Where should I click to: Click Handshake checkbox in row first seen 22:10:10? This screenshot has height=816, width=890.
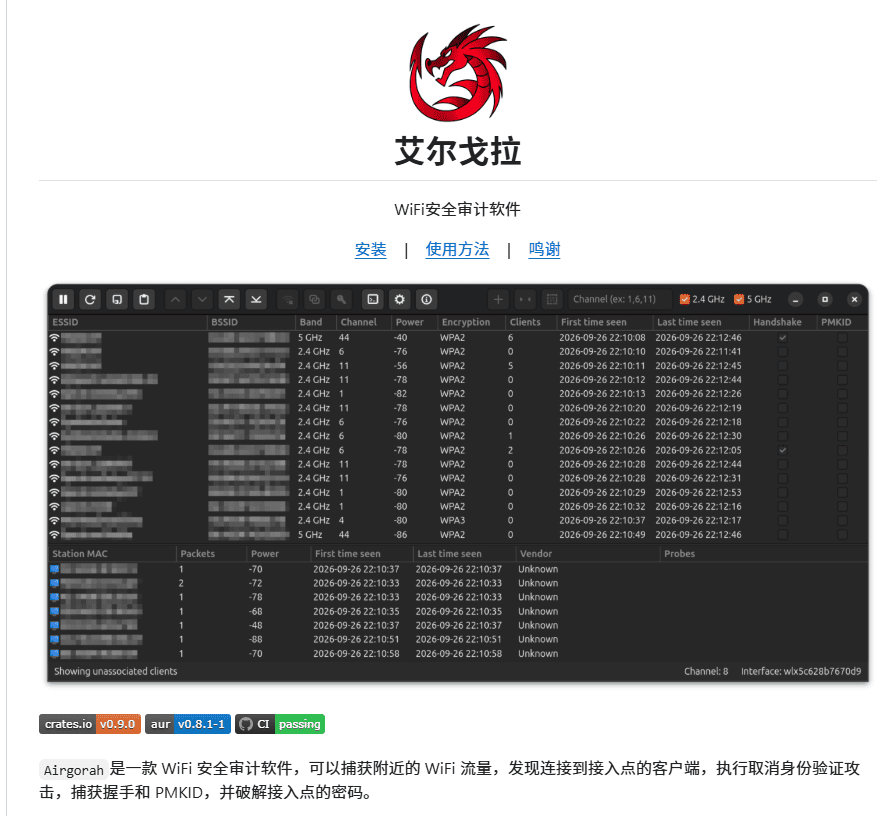783,352
